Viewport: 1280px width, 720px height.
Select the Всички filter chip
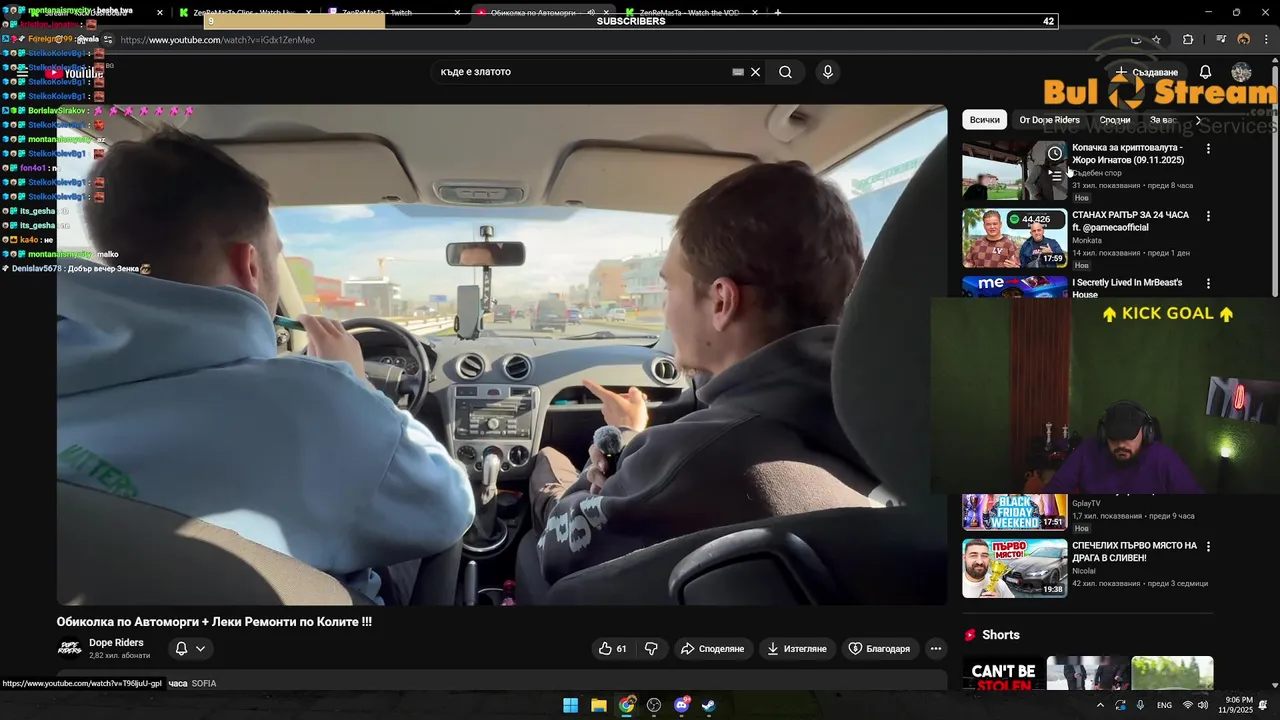(984, 120)
